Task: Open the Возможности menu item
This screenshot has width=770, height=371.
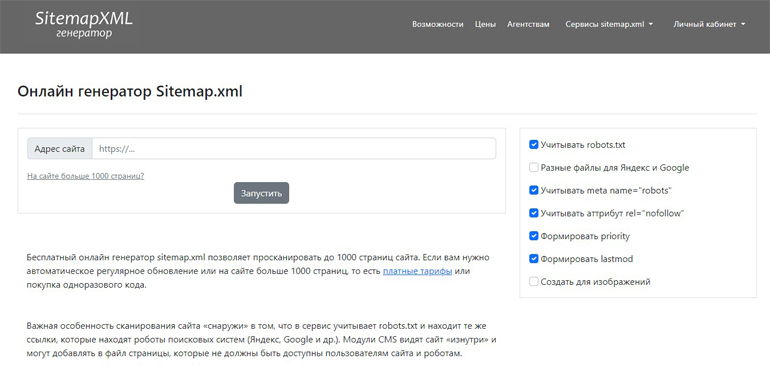Action: (438, 24)
